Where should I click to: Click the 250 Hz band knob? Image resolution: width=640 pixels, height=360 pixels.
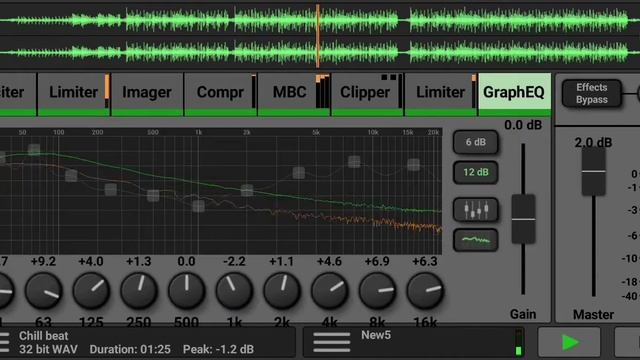click(x=139, y=291)
